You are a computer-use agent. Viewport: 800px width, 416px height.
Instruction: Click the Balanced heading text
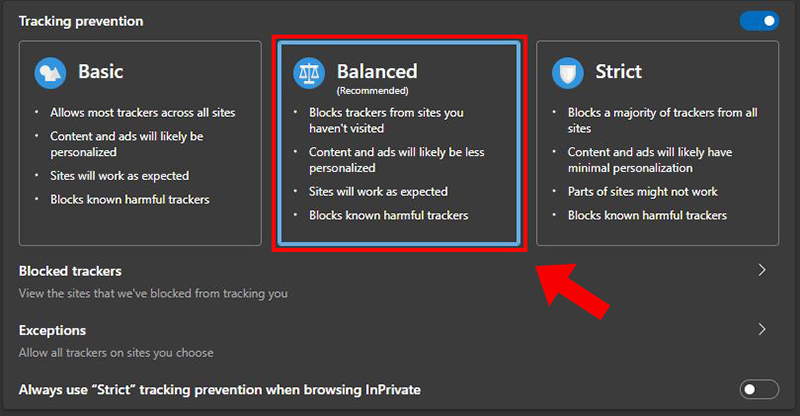click(x=377, y=71)
